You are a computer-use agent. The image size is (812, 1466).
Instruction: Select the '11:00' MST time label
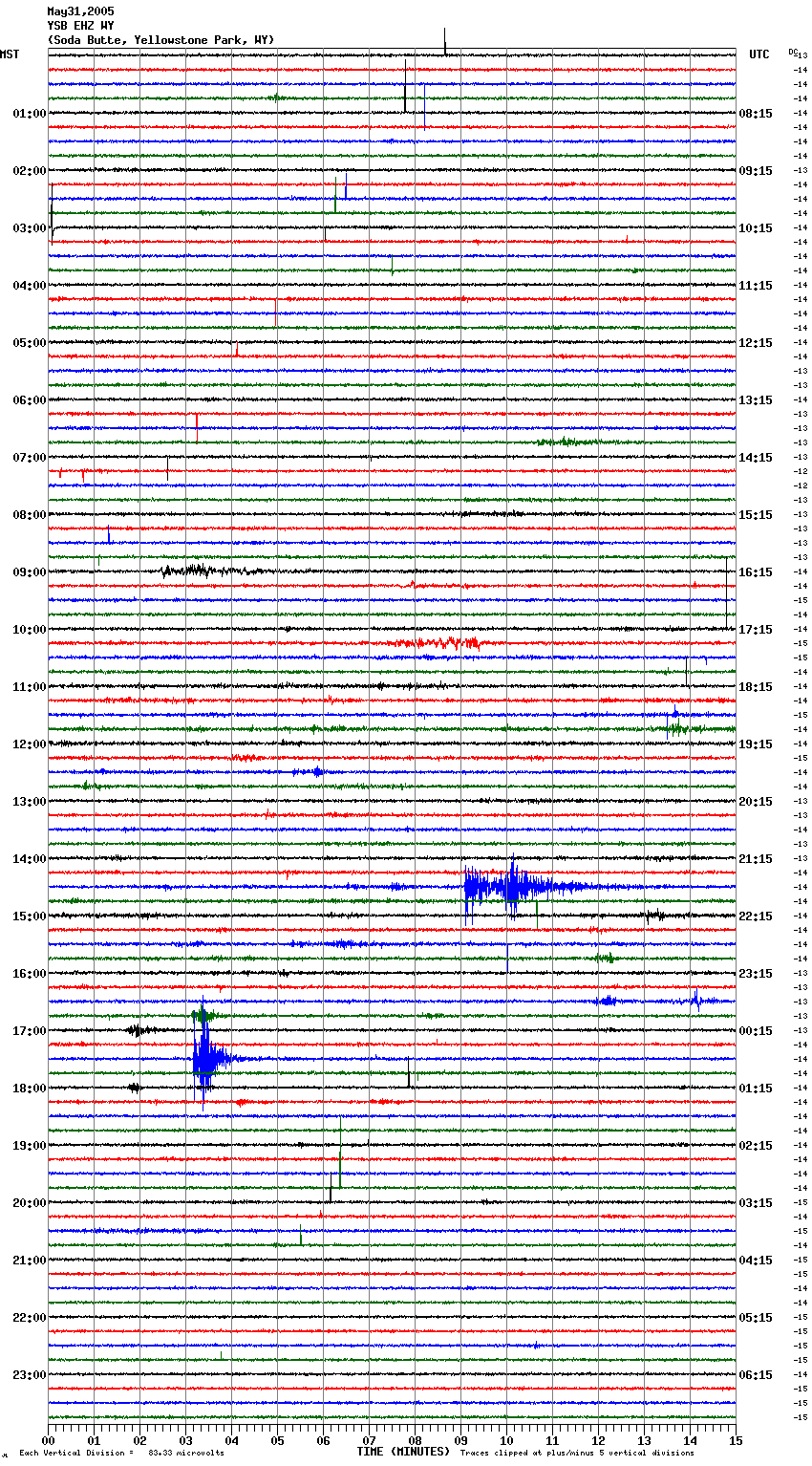tap(30, 687)
